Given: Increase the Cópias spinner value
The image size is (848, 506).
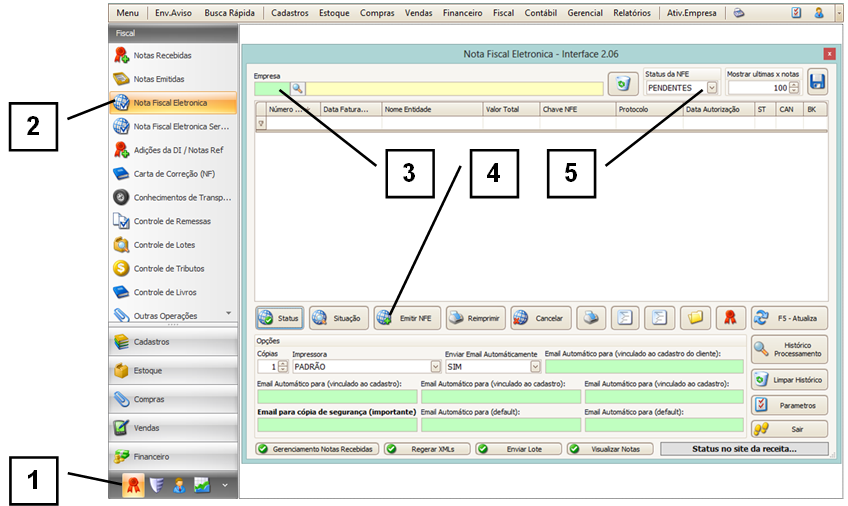Looking at the screenshot, I should (x=283, y=363).
